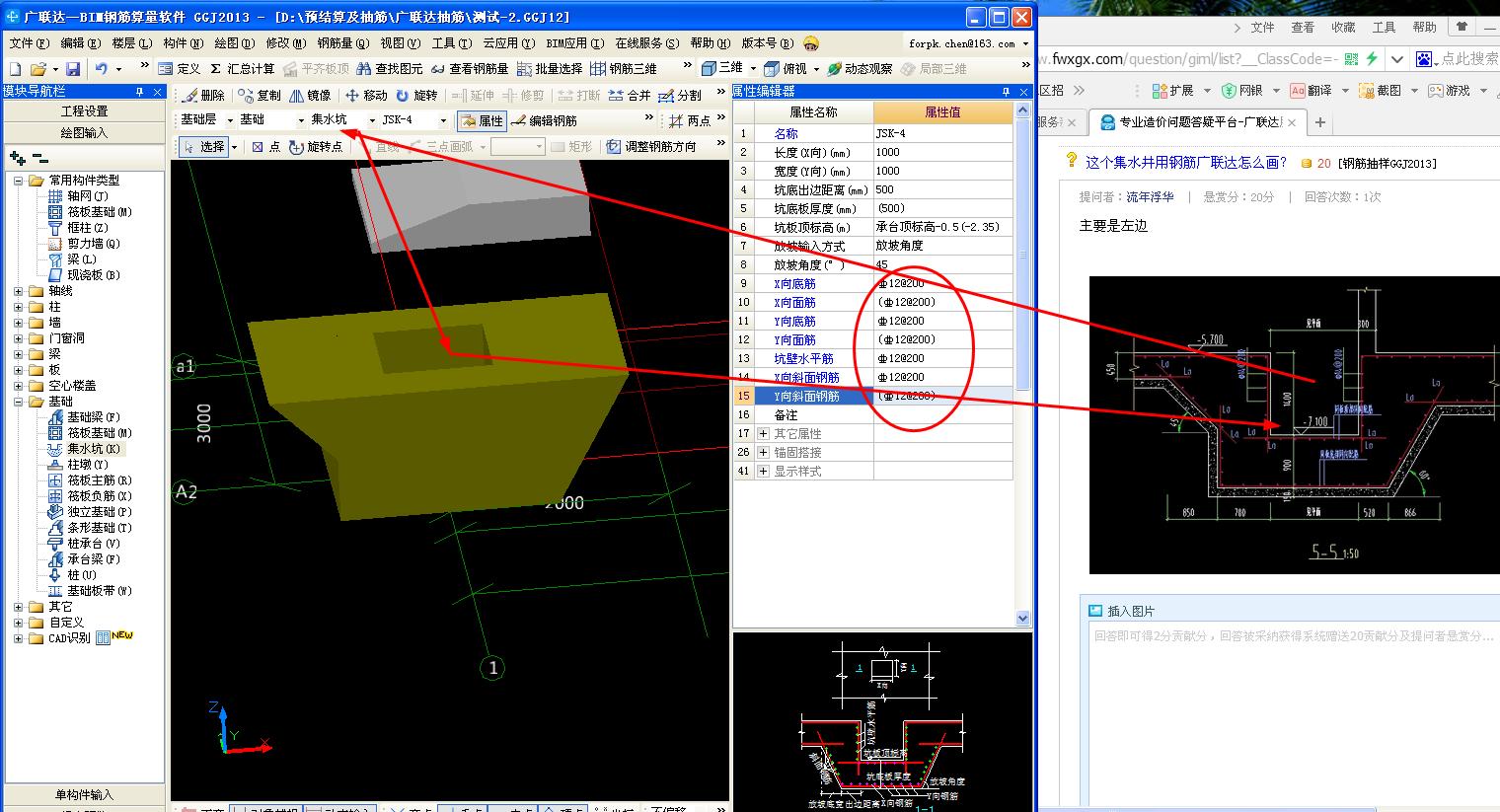Open the 云应用(Y) menu

pos(508,43)
